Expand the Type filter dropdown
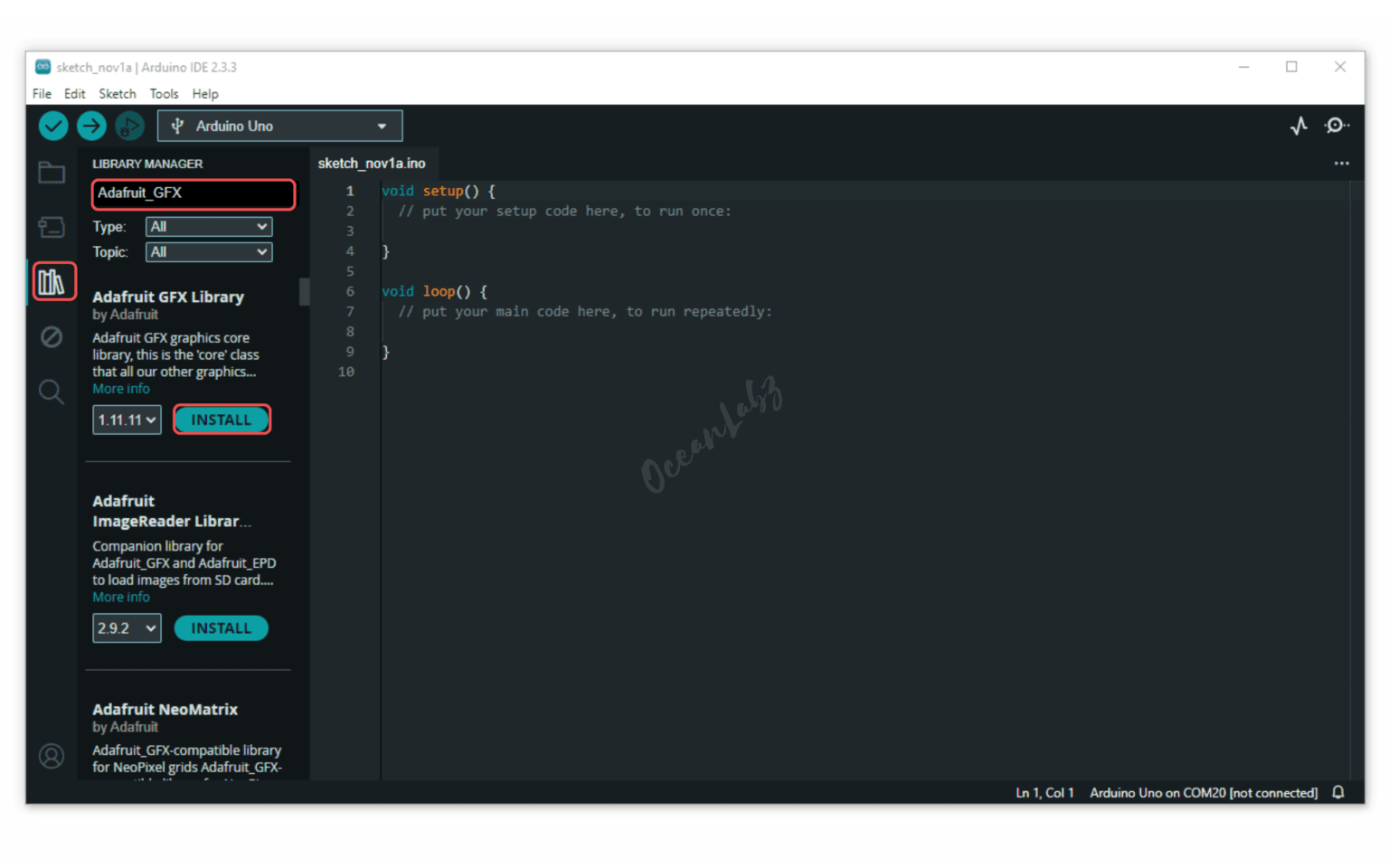The image size is (1389, 868). (209, 227)
